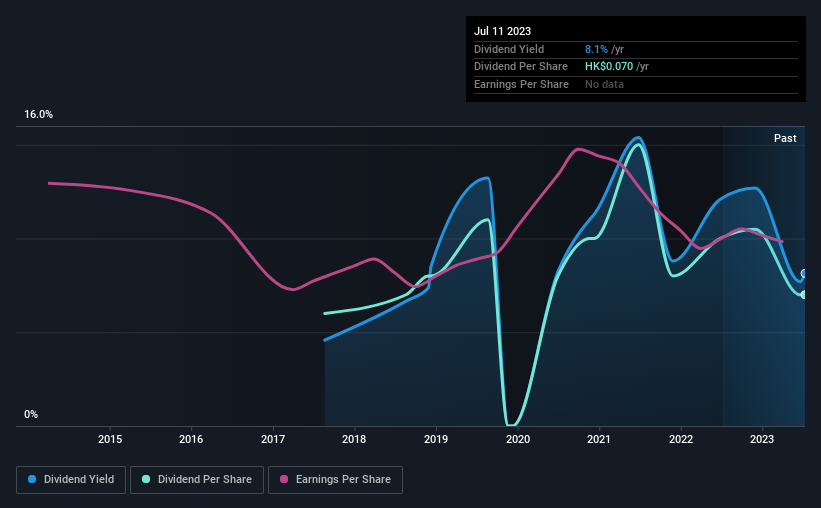The width and height of the screenshot is (821, 508).
Task: Click the 2015 x-axis label
Action: pos(110,439)
